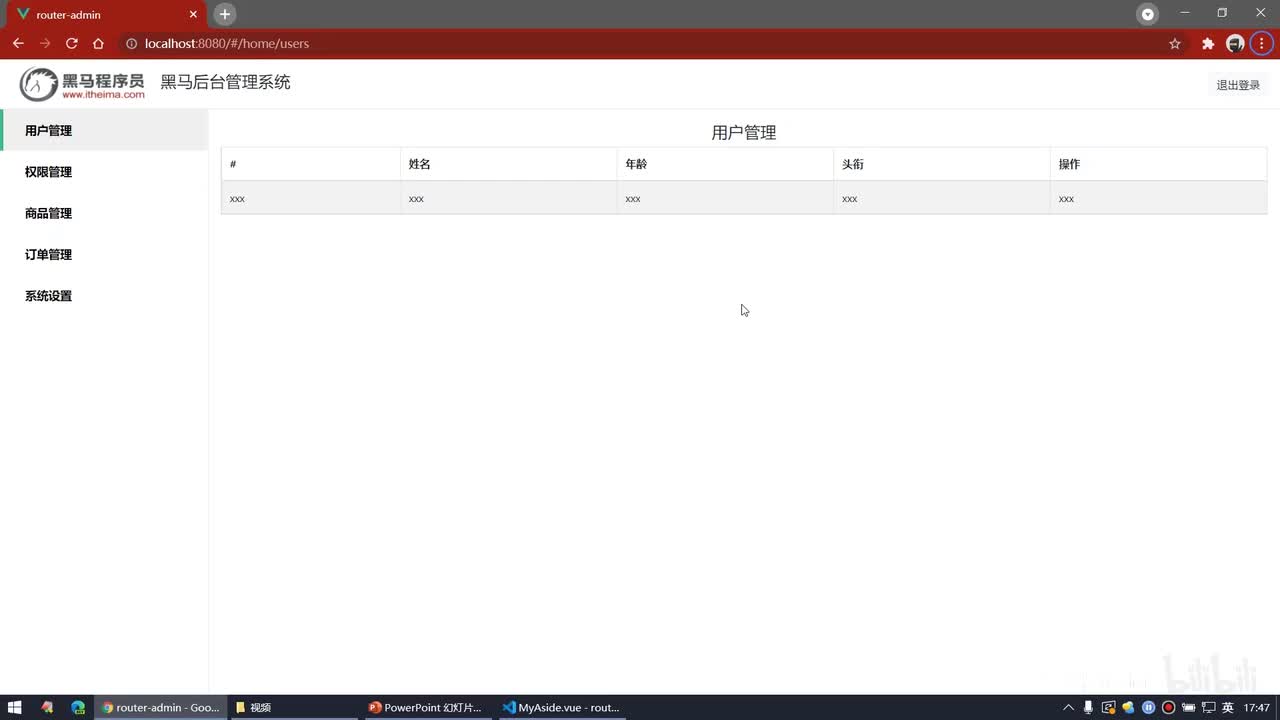The height and width of the screenshot is (720, 1280).
Task: Close the router-admin tab
Action: (194, 14)
